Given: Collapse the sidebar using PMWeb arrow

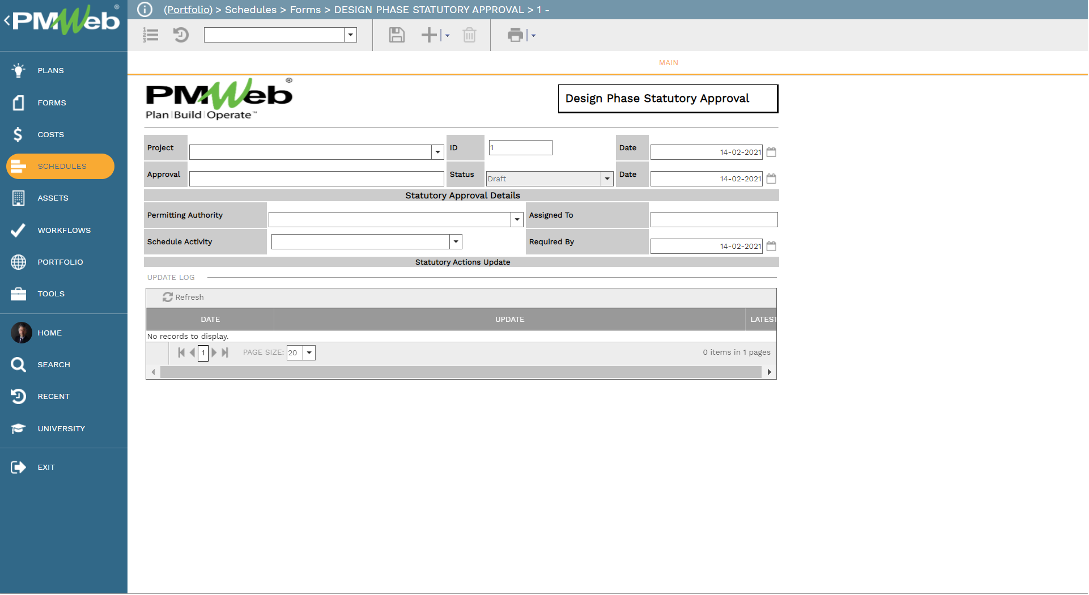Looking at the screenshot, I should pyautogui.click(x=7, y=20).
